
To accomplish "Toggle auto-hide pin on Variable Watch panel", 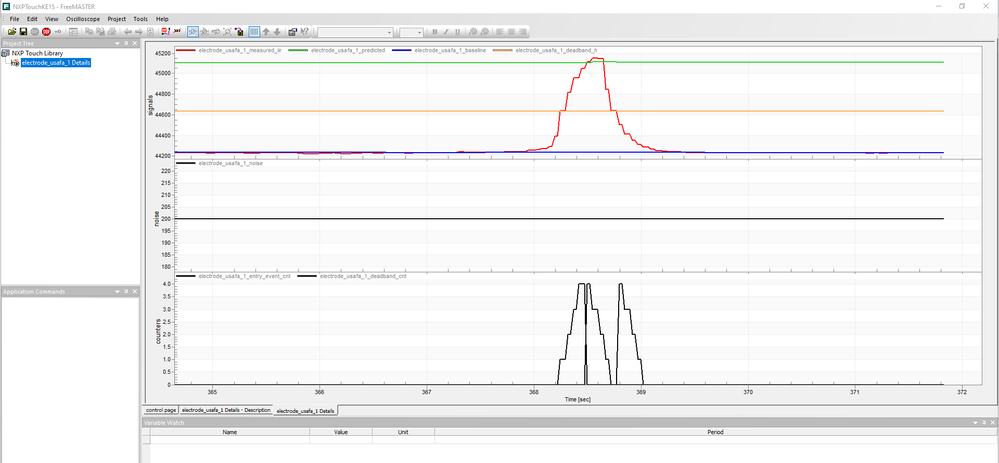I will 984,423.
